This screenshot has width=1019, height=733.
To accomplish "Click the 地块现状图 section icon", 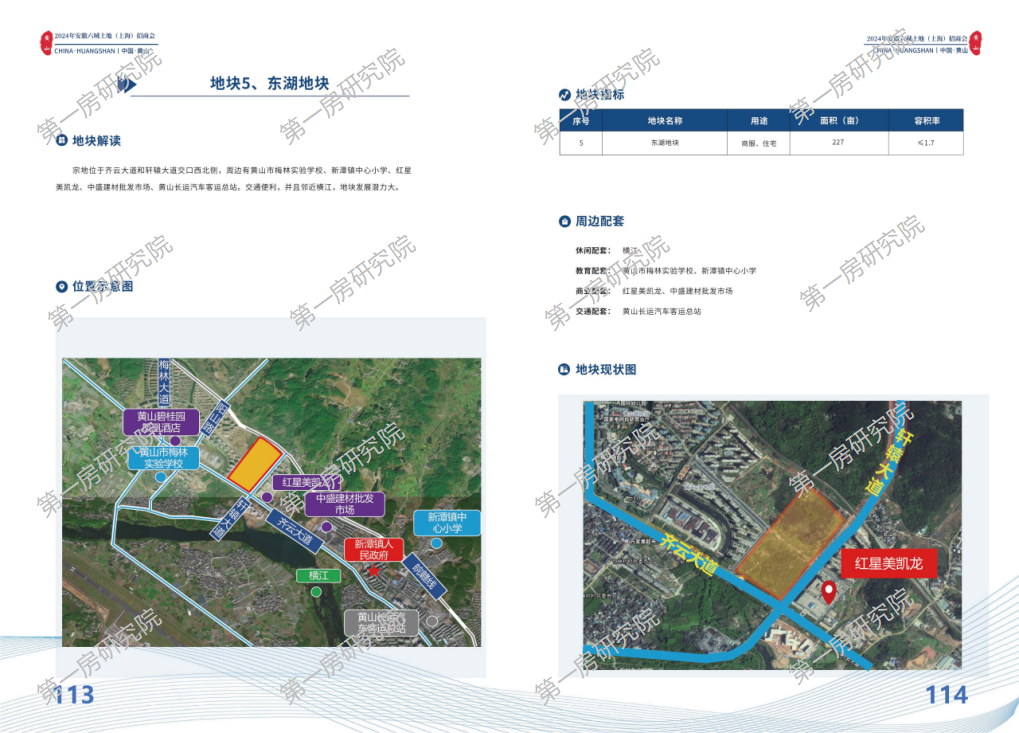I will [x=565, y=370].
